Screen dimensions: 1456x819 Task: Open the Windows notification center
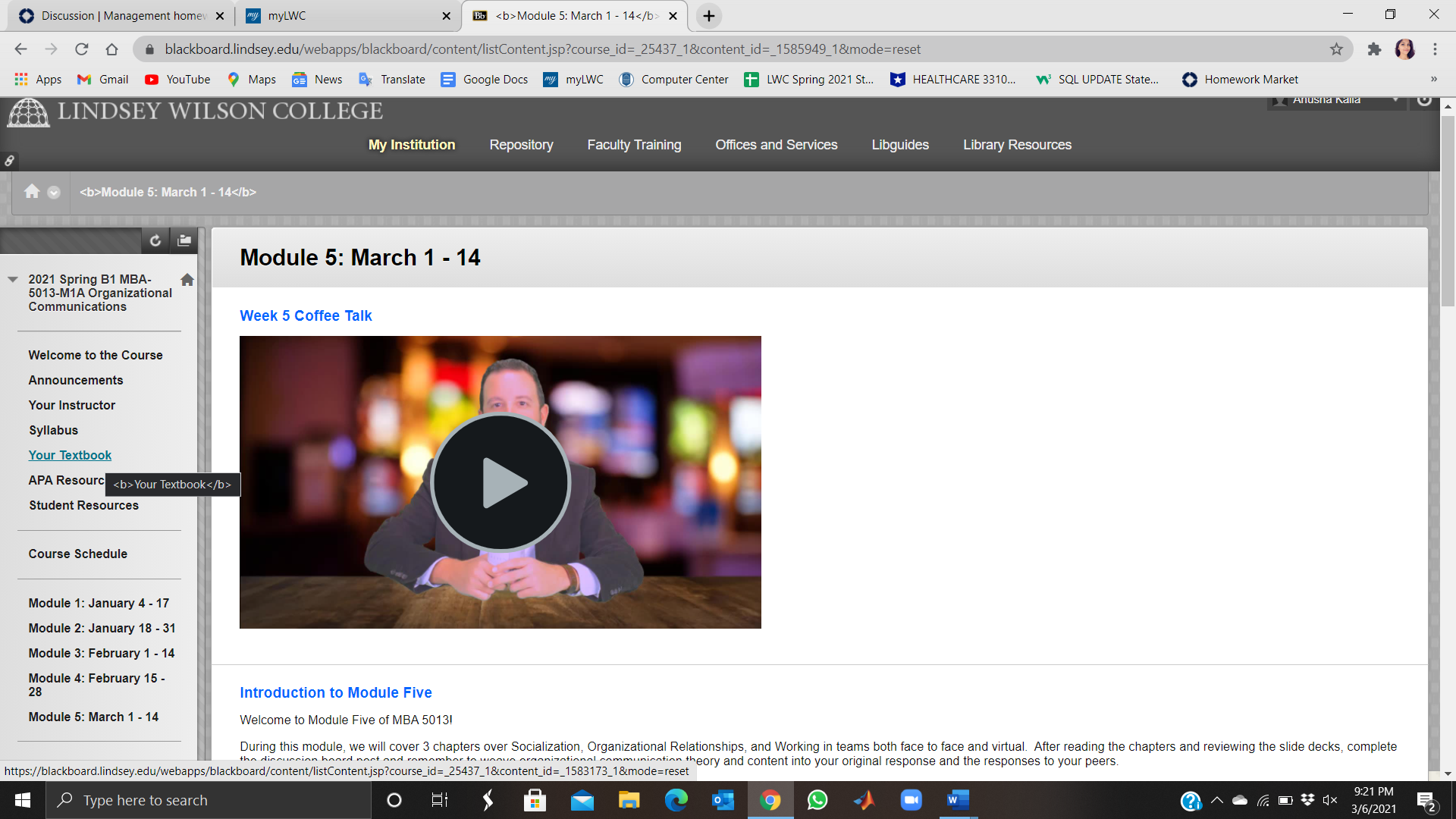pos(1426,801)
